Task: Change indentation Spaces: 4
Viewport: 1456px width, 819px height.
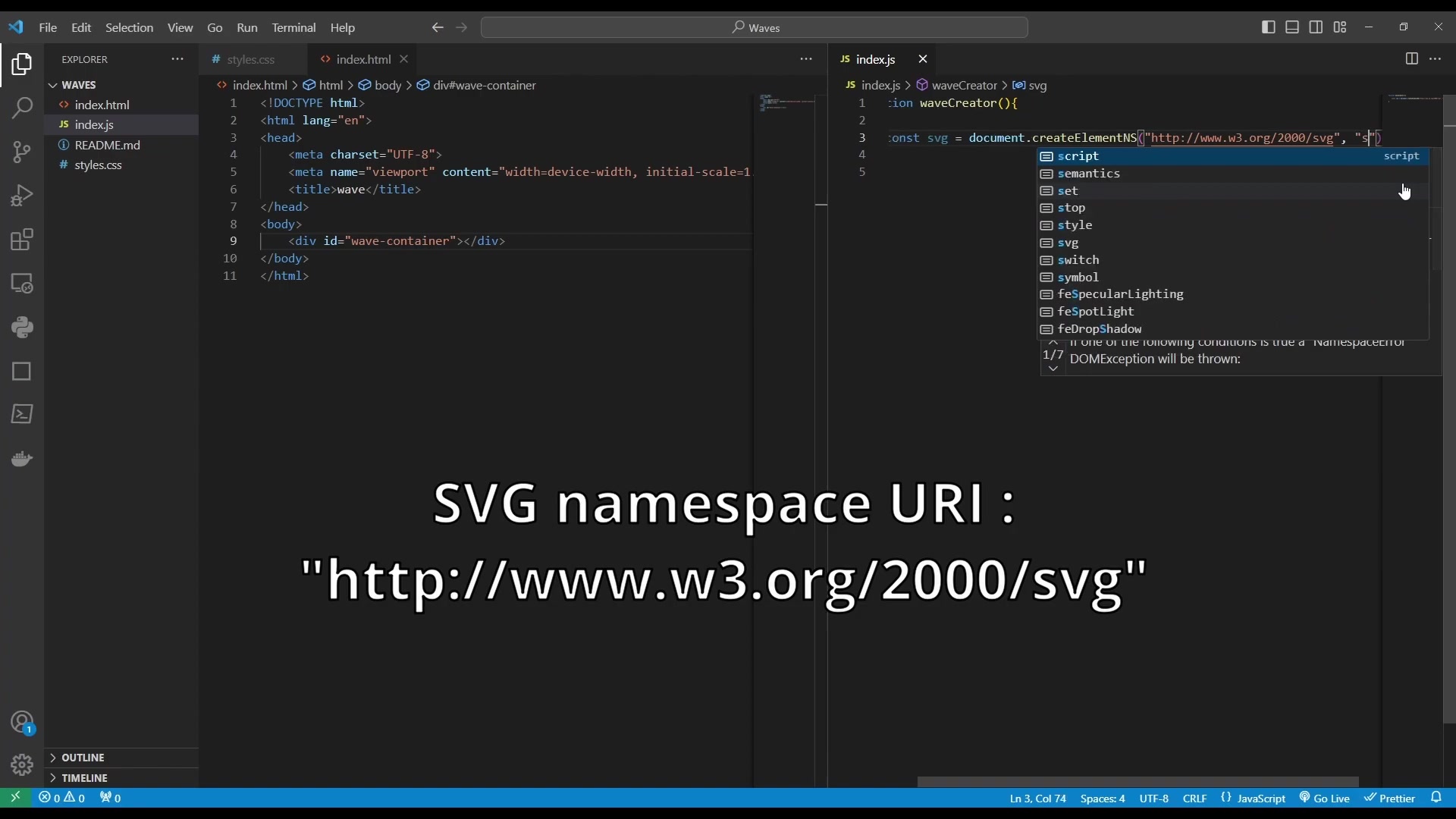Action: coord(1103,798)
